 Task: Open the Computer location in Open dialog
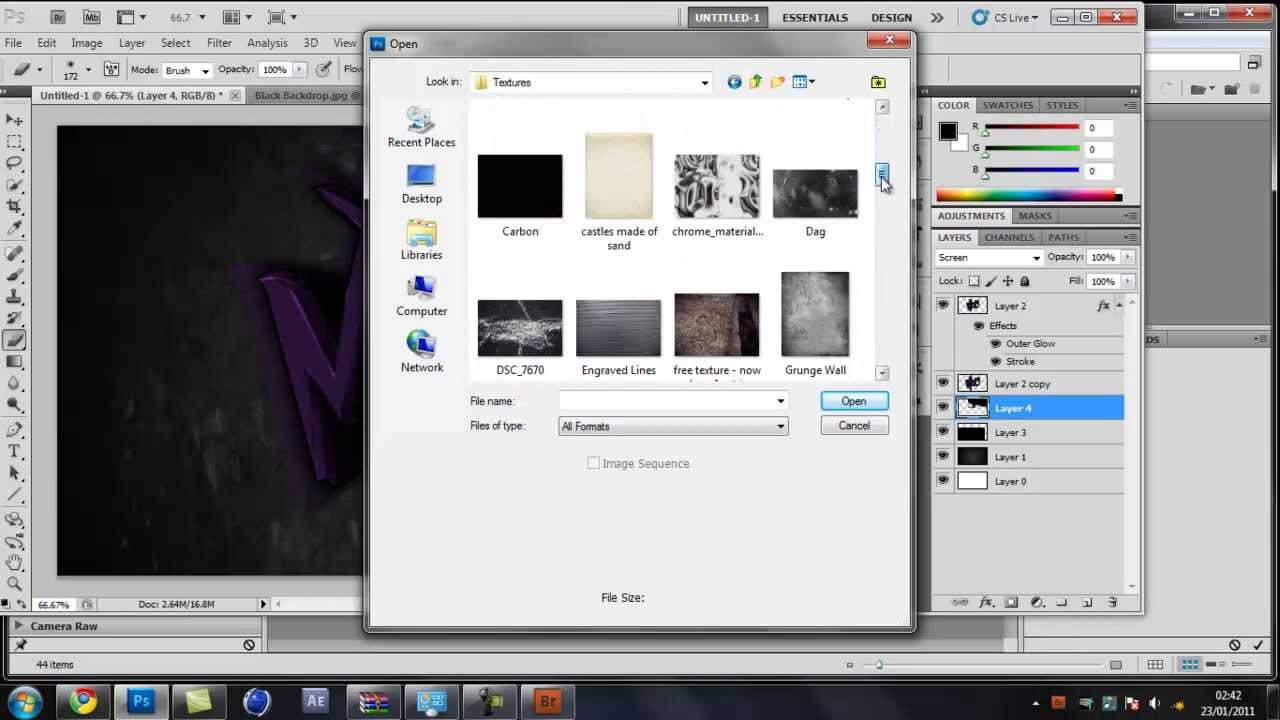(x=421, y=297)
